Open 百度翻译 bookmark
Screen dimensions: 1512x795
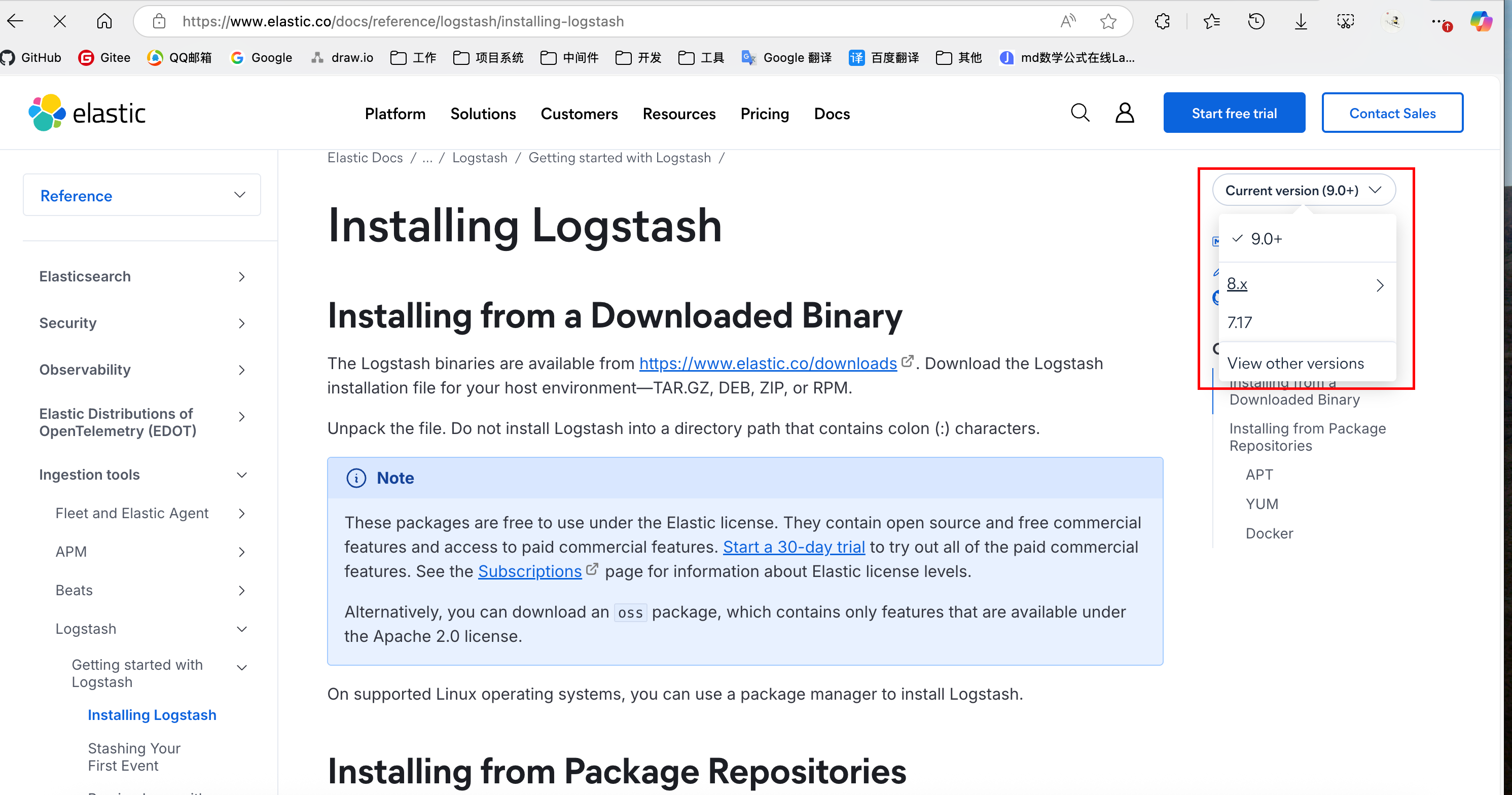(x=884, y=57)
